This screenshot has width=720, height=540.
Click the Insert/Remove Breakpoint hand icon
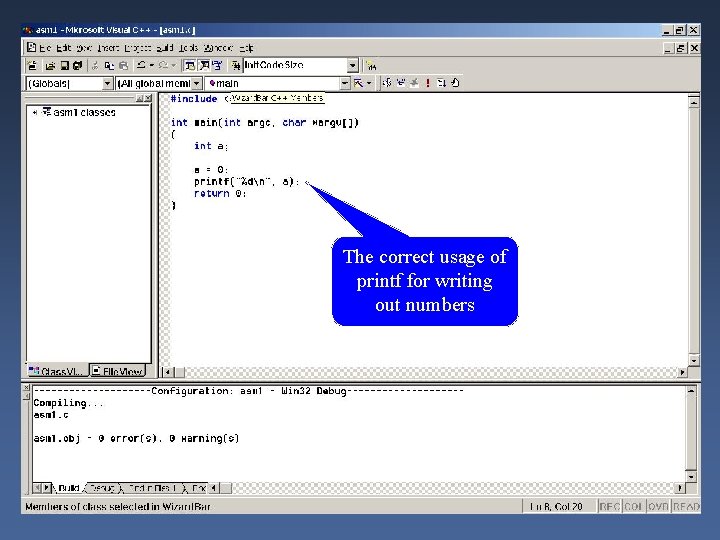tap(455, 83)
